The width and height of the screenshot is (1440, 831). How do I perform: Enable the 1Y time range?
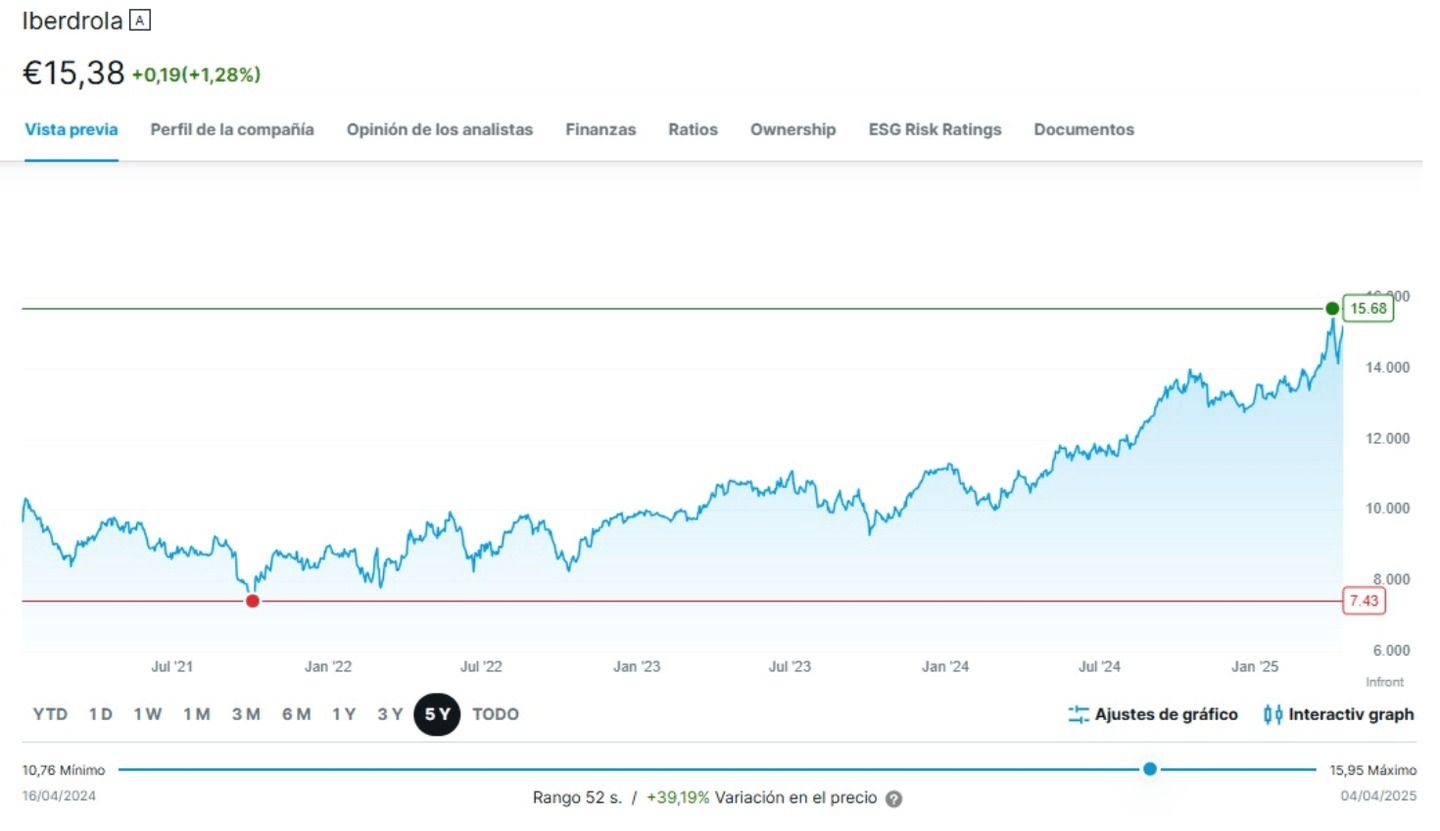343,714
